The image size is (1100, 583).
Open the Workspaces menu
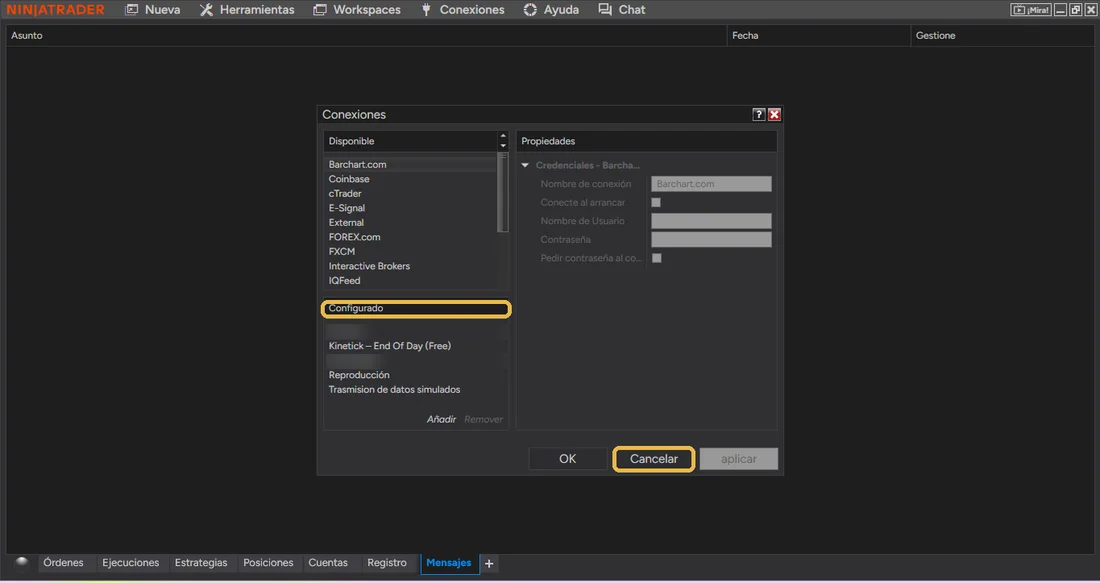[x=356, y=10]
